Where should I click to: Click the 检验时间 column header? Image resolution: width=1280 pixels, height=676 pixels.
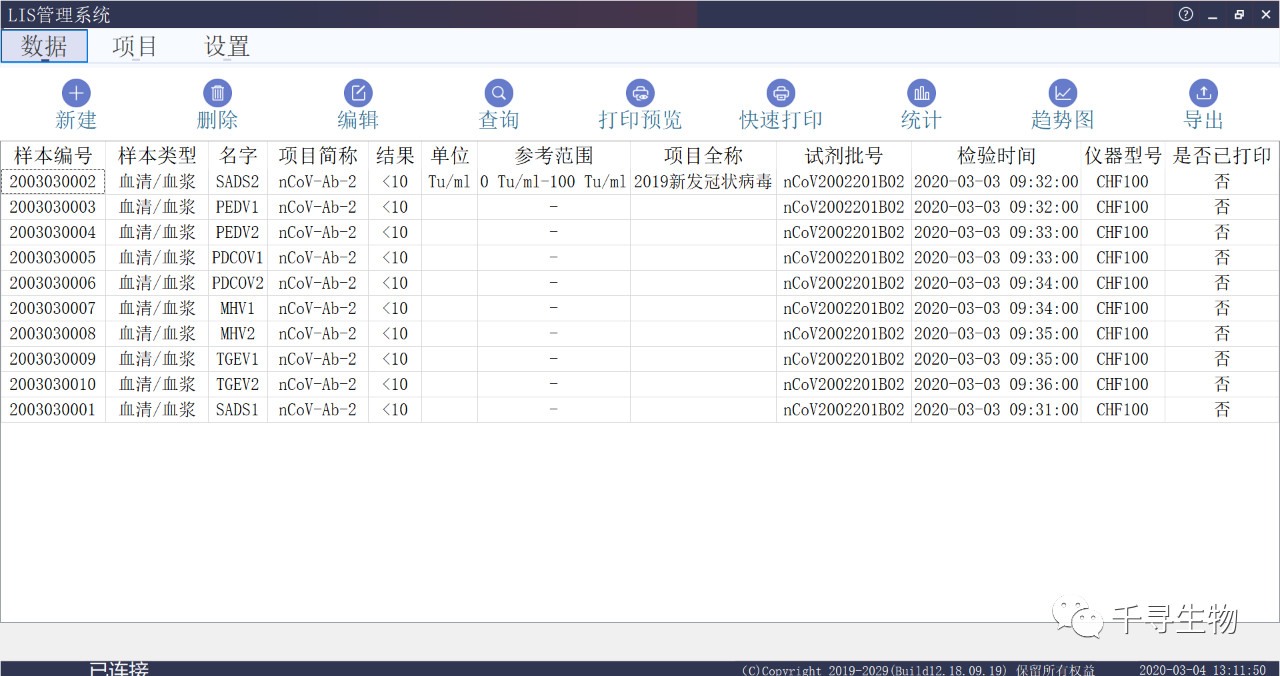[996, 156]
